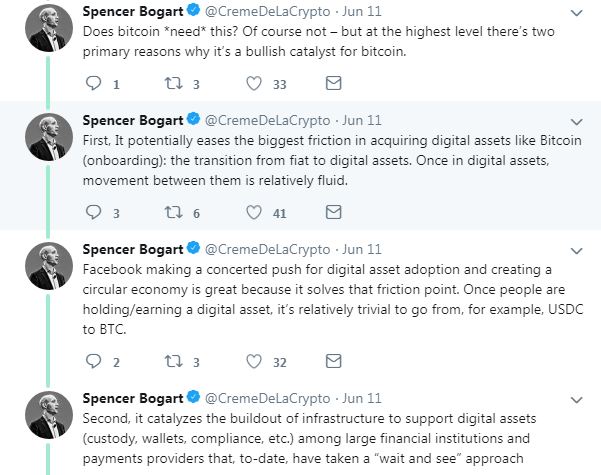
Task: Like the tweet with 32 likes
Action: (x=254, y=362)
